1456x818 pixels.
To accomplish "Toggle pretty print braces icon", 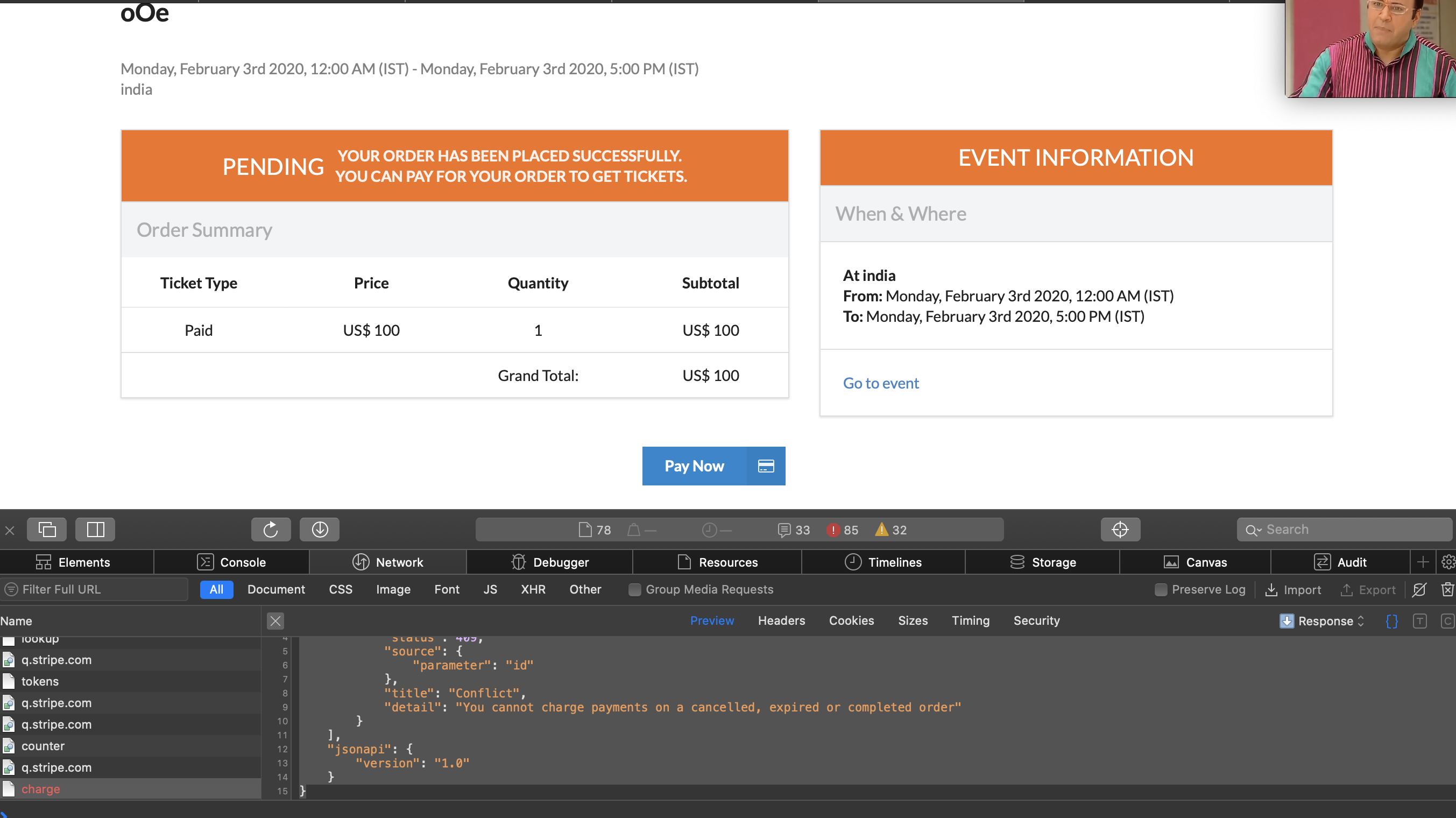I will point(1391,620).
